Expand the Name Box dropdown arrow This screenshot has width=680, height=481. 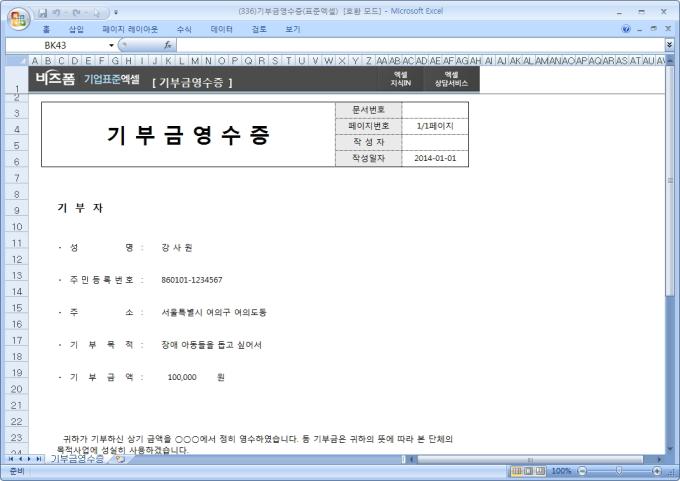pyautogui.click(x=111, y=45)
